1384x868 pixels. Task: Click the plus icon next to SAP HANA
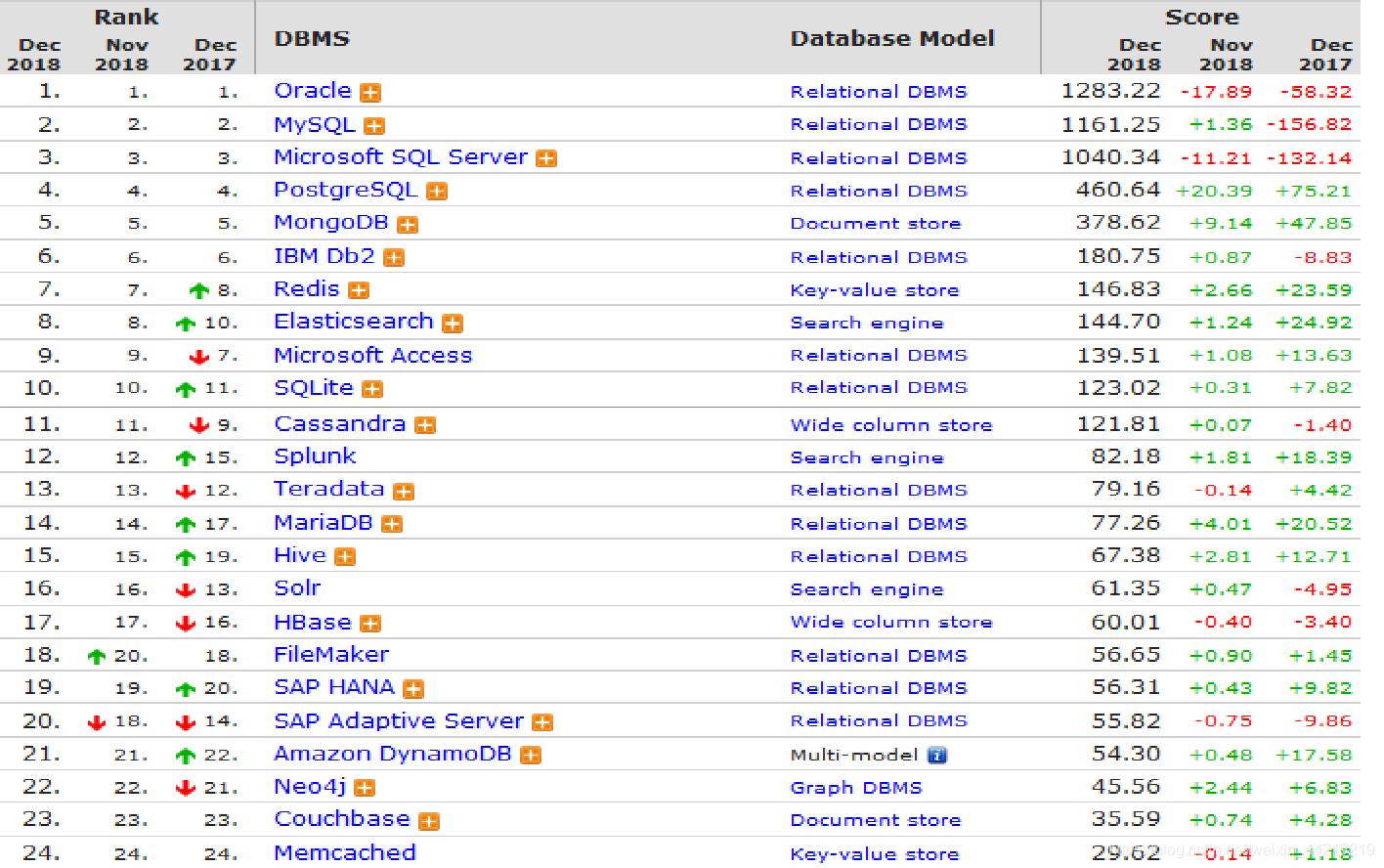tap(413, 689)
